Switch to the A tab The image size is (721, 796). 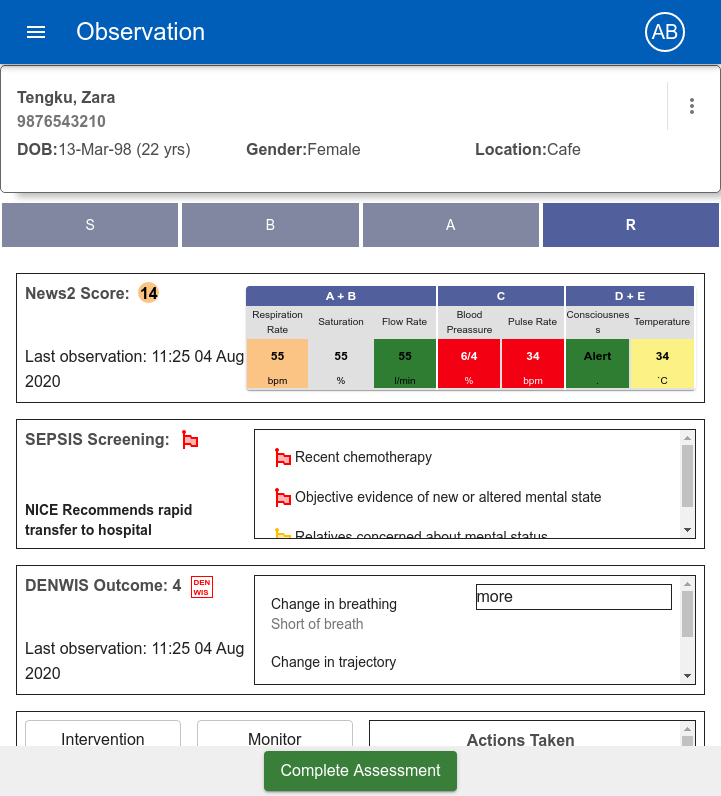coord(450,225)
